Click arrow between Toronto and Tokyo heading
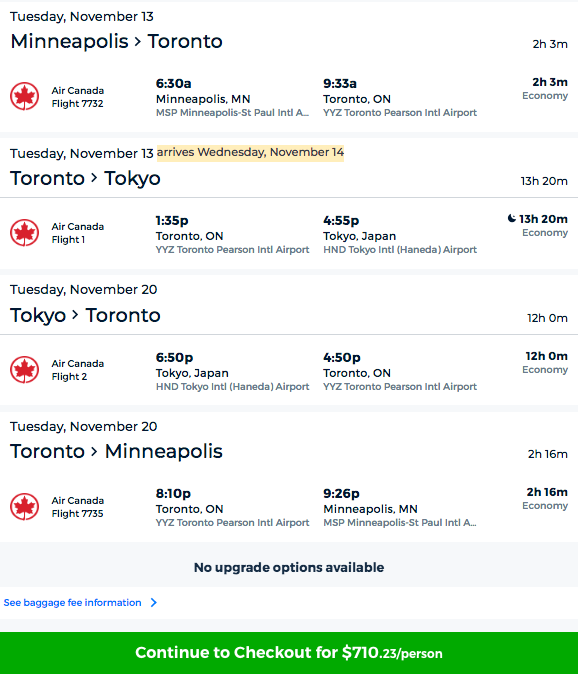The image size is (578, 674). click(x=95, y=178)
